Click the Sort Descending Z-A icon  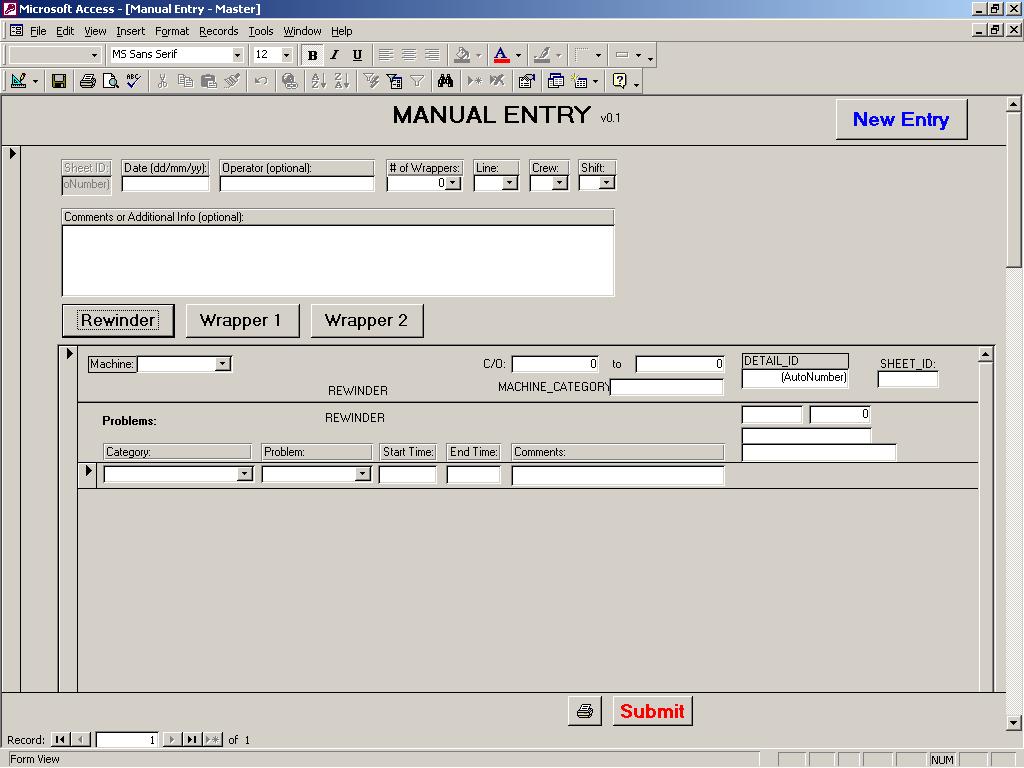tap(342, 81)
